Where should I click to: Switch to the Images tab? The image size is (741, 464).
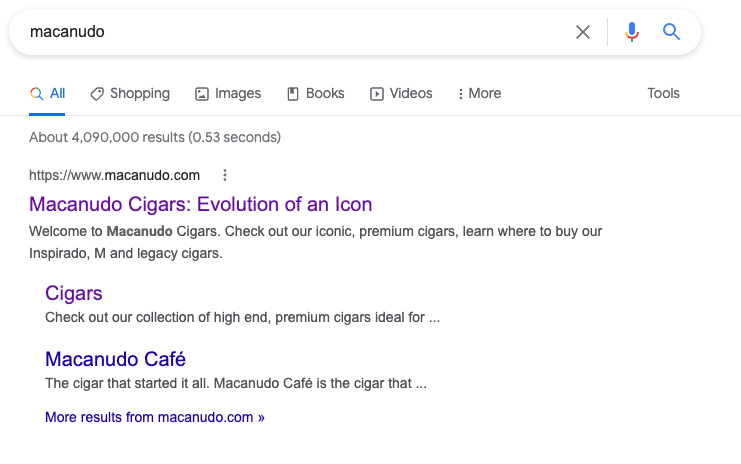point(228,94)
